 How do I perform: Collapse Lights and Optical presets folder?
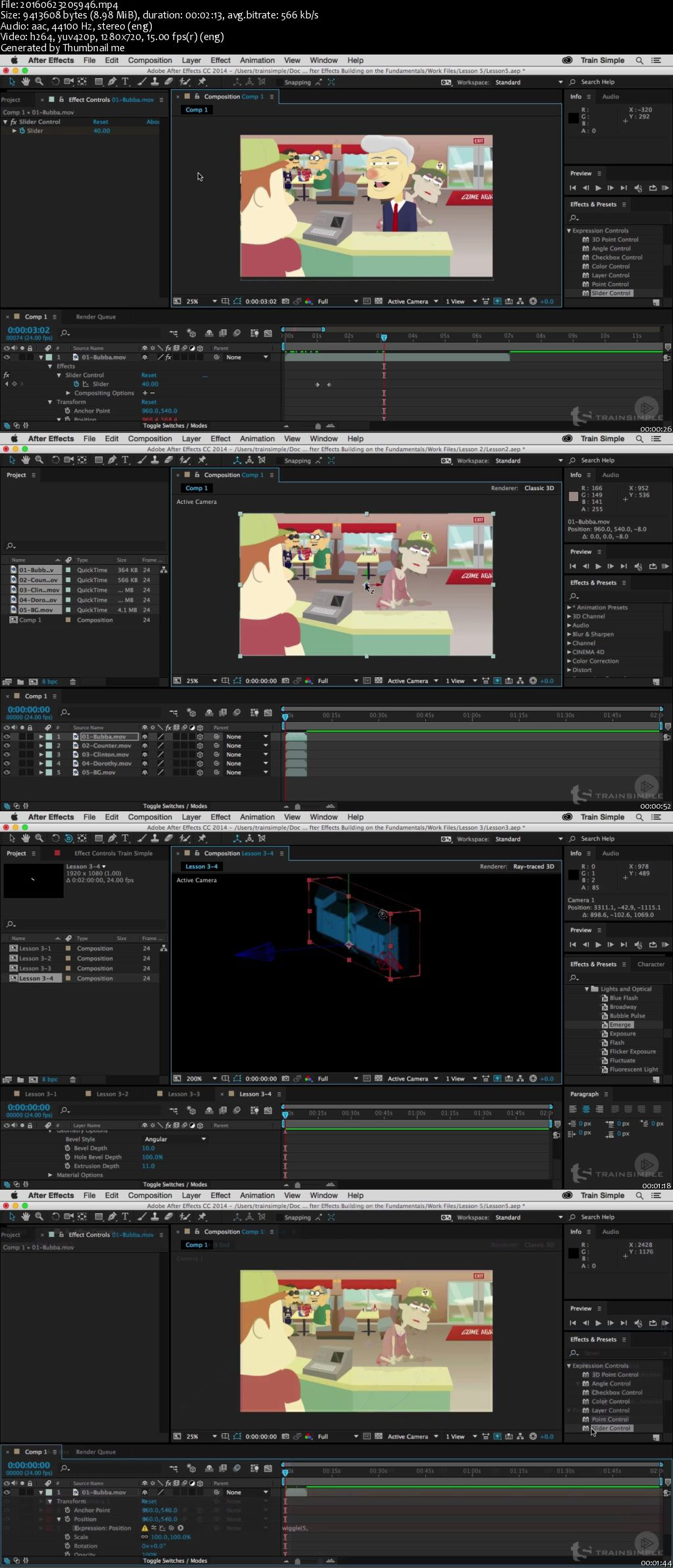tap(587, 989)
